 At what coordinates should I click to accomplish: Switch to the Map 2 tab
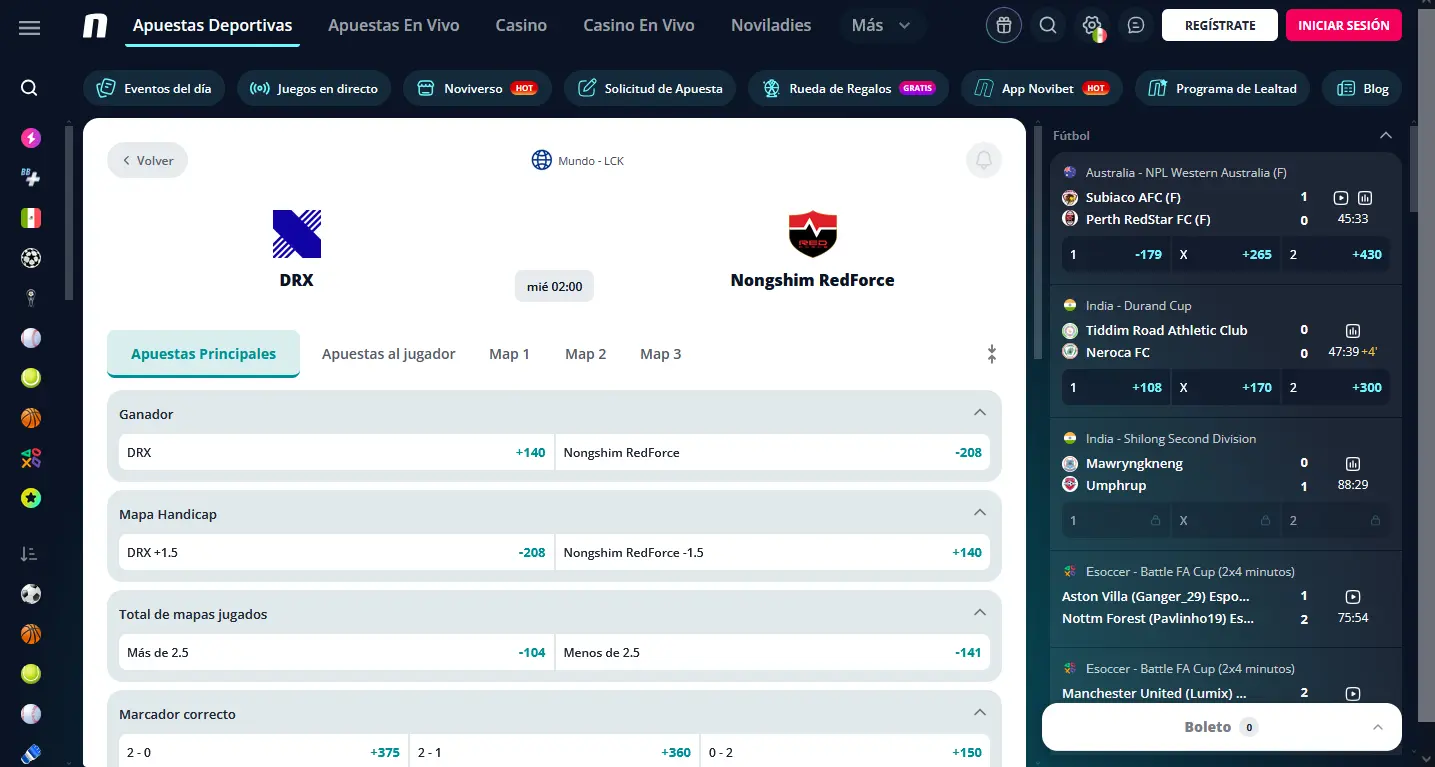point(586,354)
